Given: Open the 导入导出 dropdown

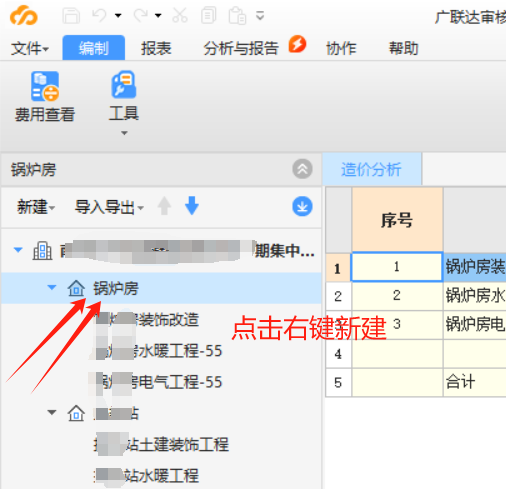Looking at the screenshot, I should tap(109, 207).
